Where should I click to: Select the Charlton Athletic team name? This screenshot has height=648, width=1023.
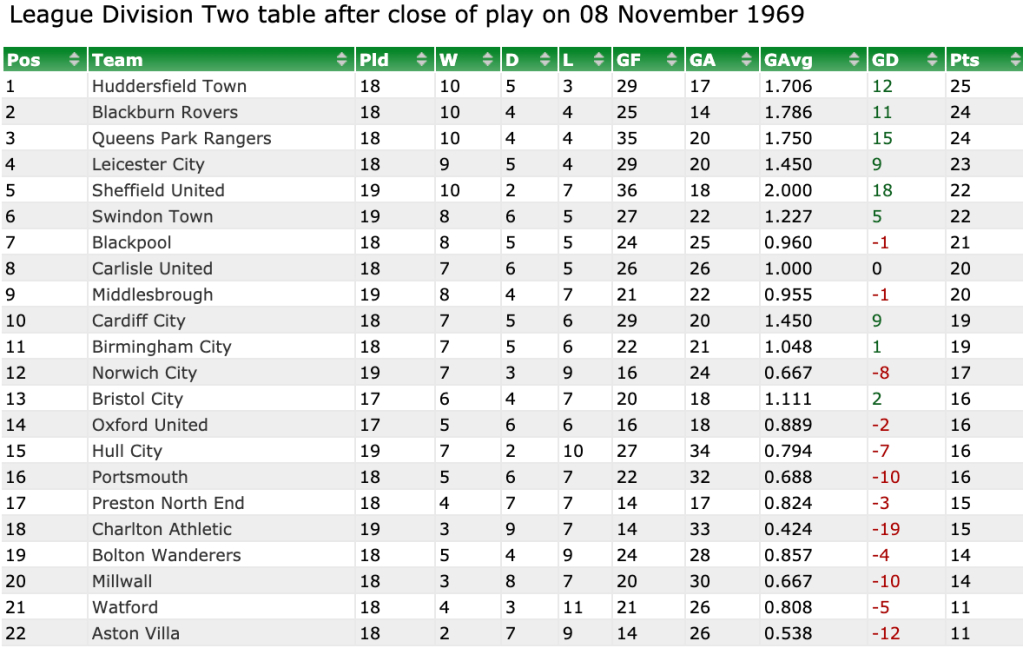pyautogui.click(x=162, y=529)
